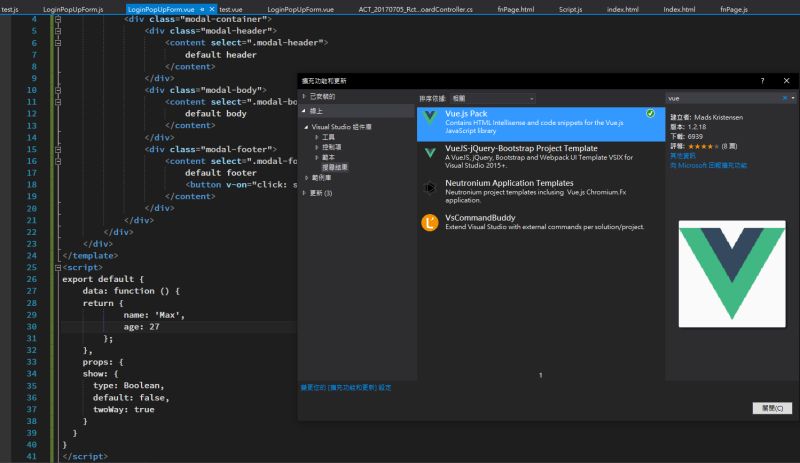Expand the 控制項 (Controls) tree node

[x=316, y=147]
